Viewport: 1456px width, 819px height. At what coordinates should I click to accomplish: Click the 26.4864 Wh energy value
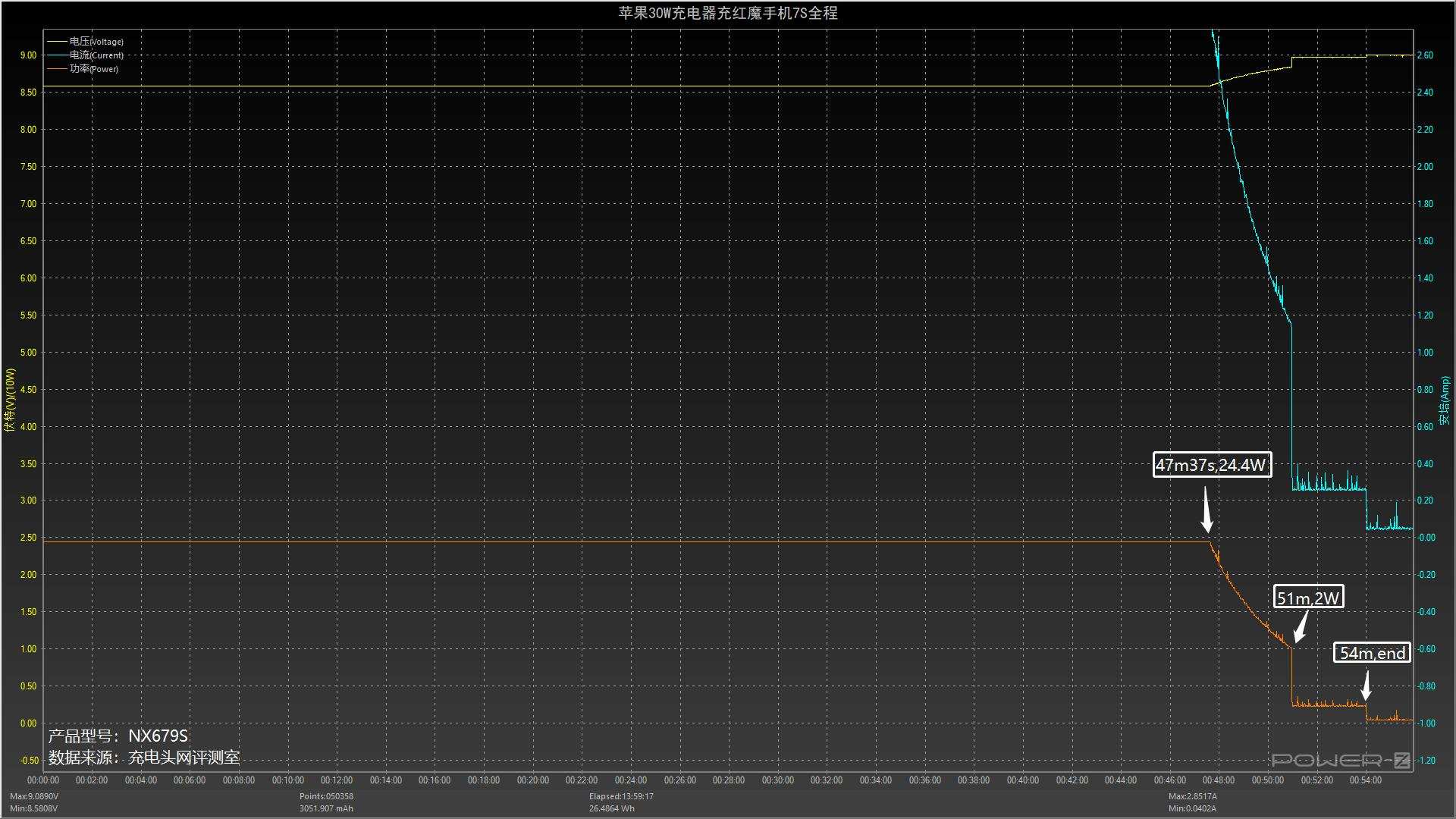(612, 808)
